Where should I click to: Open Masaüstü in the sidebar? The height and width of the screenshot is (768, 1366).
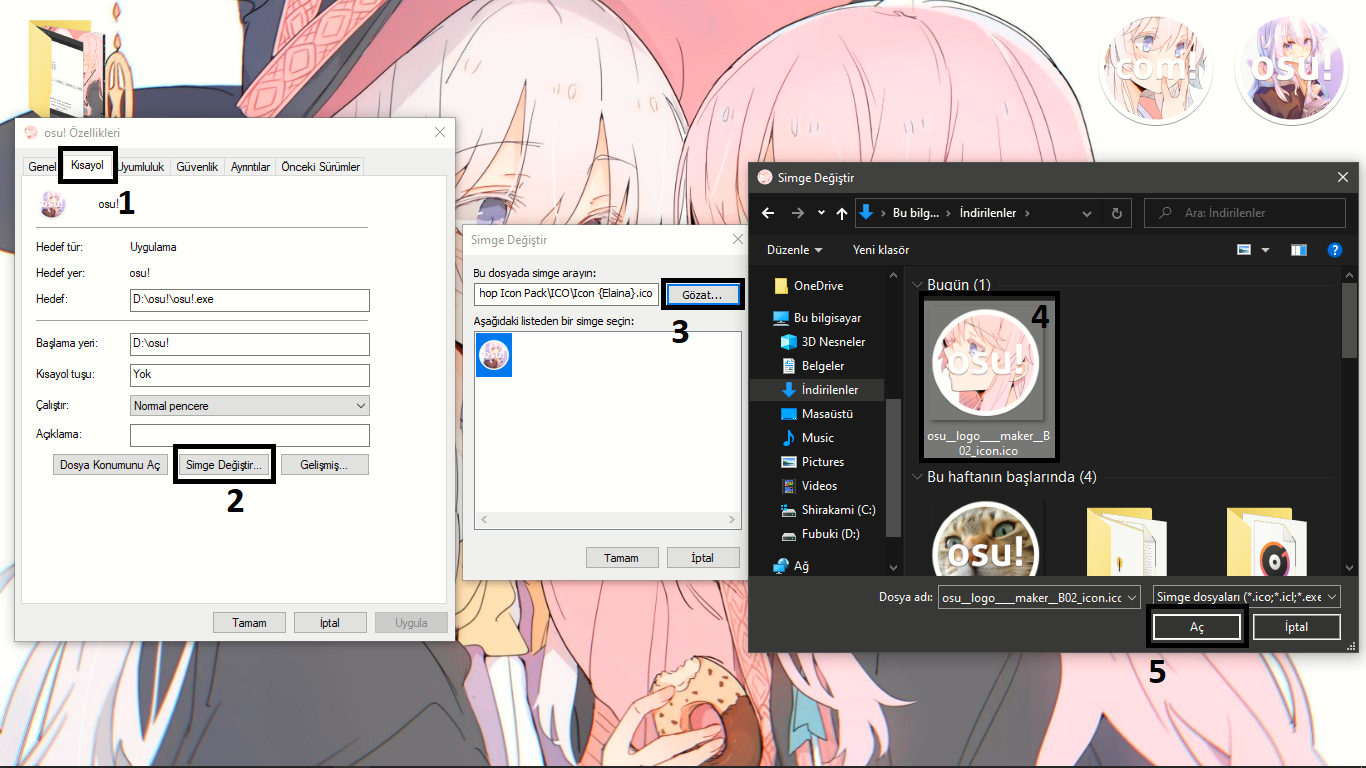tap(816, 414)
